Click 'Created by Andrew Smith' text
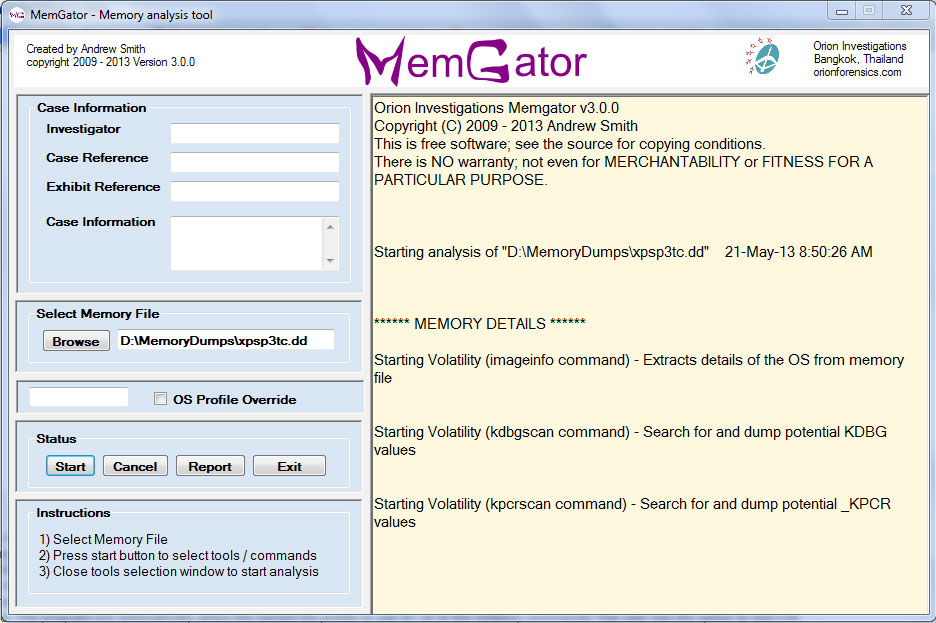The width and height of the screenshot is (936, 623). pos(86,49)
